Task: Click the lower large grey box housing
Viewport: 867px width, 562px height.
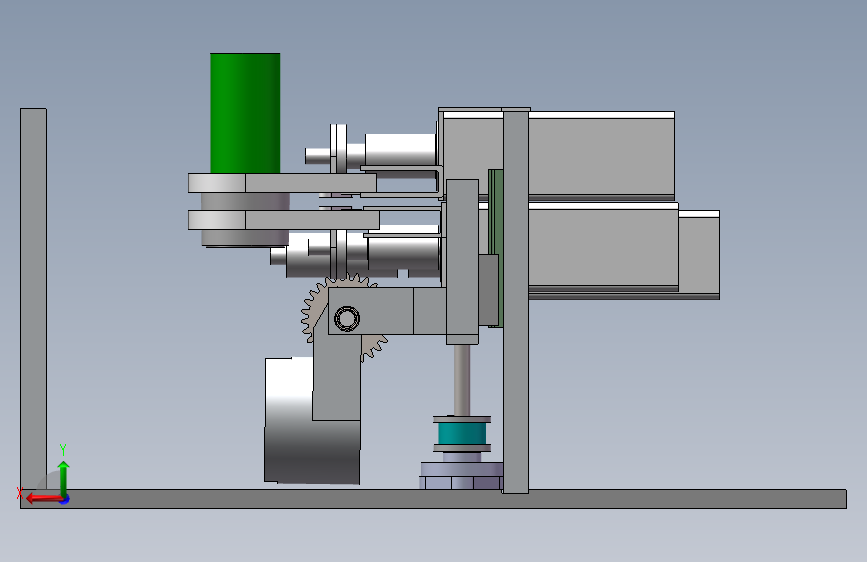Action: pyautogui.click(x=604, y=247)
